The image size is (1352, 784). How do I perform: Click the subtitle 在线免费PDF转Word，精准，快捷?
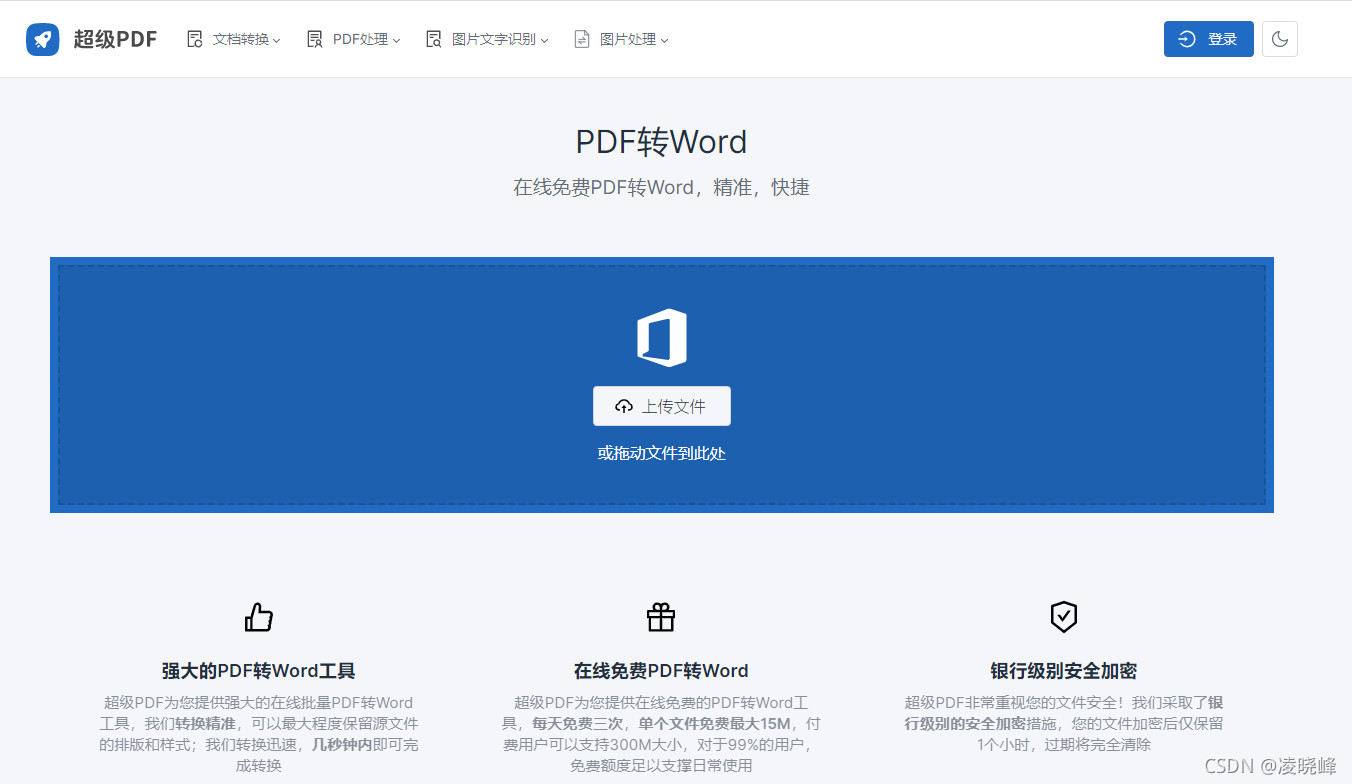[x=661, y=187]
